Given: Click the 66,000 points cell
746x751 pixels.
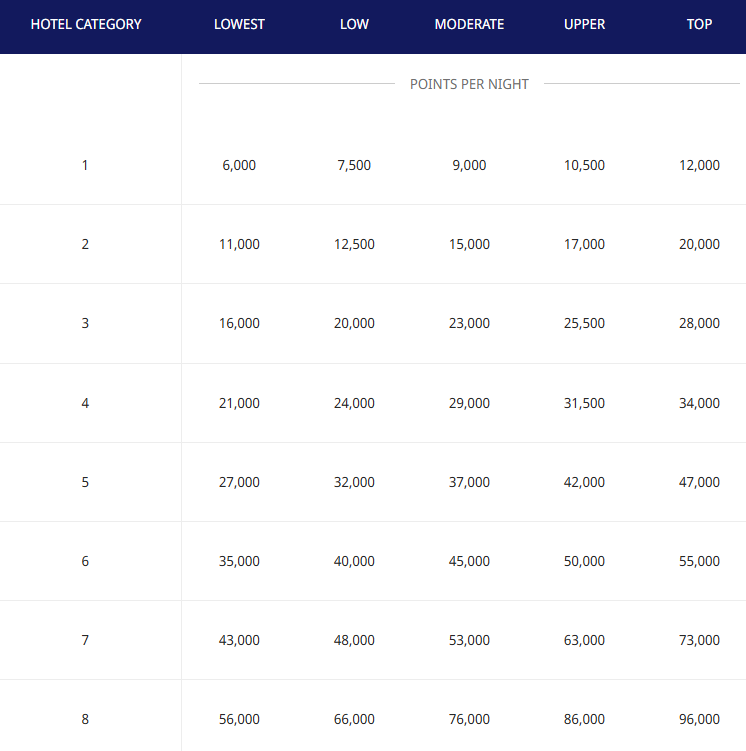Looking at the screenshot, I should tap(354, 719).
